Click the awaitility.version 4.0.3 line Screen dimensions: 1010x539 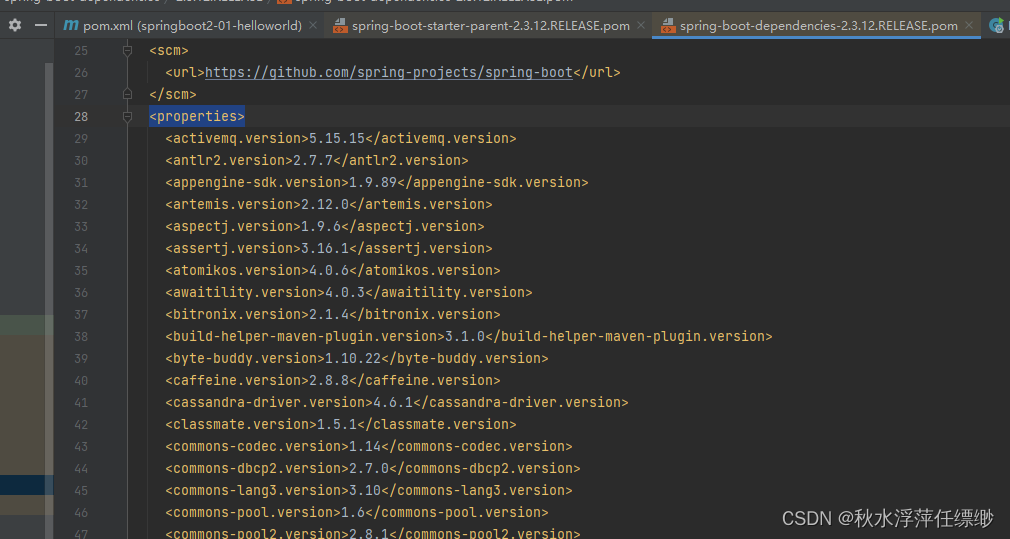(x=348, y=292)
